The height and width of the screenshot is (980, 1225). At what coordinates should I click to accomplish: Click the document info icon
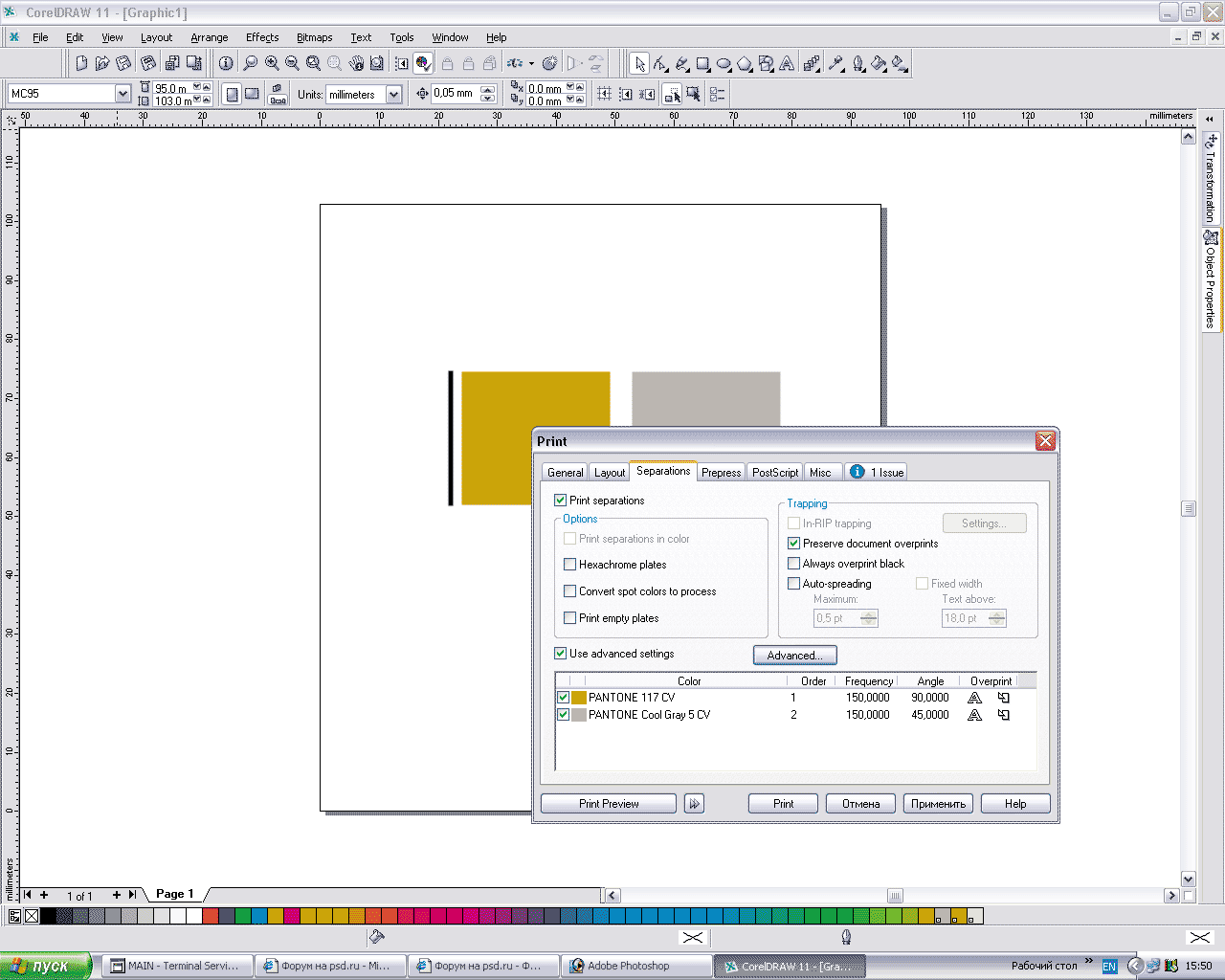pos(226,63)
